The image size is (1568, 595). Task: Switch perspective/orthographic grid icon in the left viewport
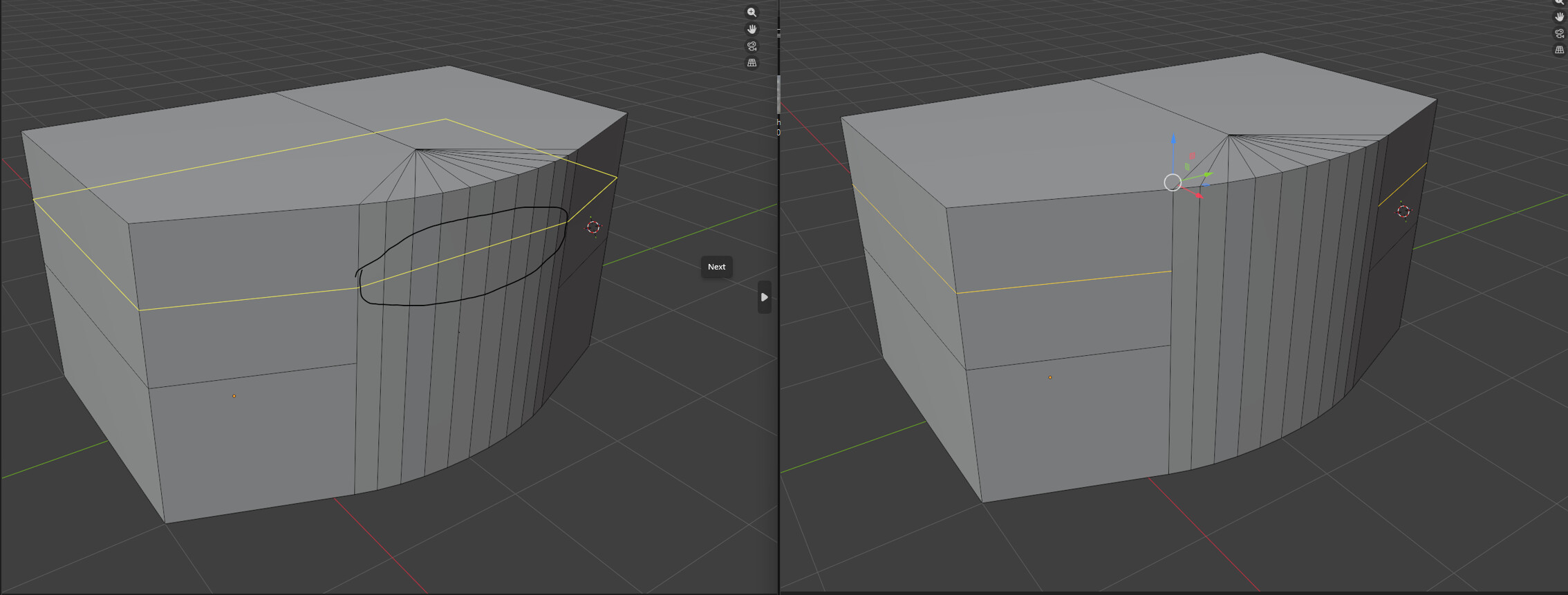(x=752, y=63)
